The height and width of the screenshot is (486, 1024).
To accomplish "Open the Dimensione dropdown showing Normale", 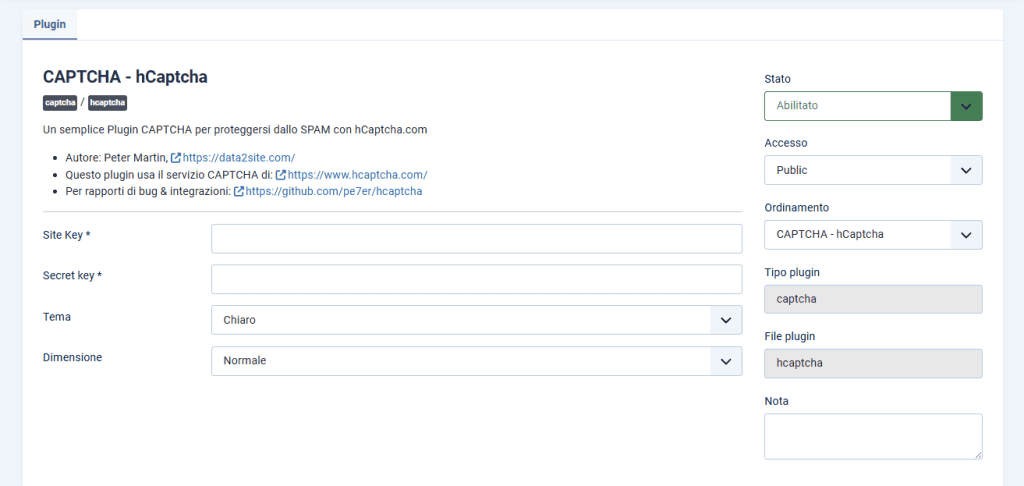I will click(476, 361).
